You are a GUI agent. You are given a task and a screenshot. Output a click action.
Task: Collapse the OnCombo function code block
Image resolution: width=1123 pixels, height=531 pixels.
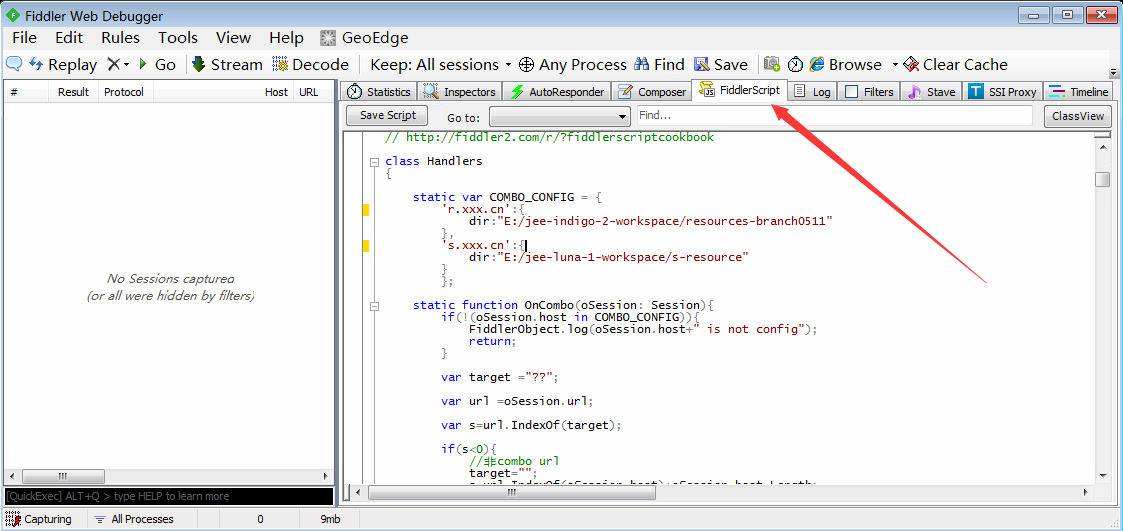(x=374, y=306)
